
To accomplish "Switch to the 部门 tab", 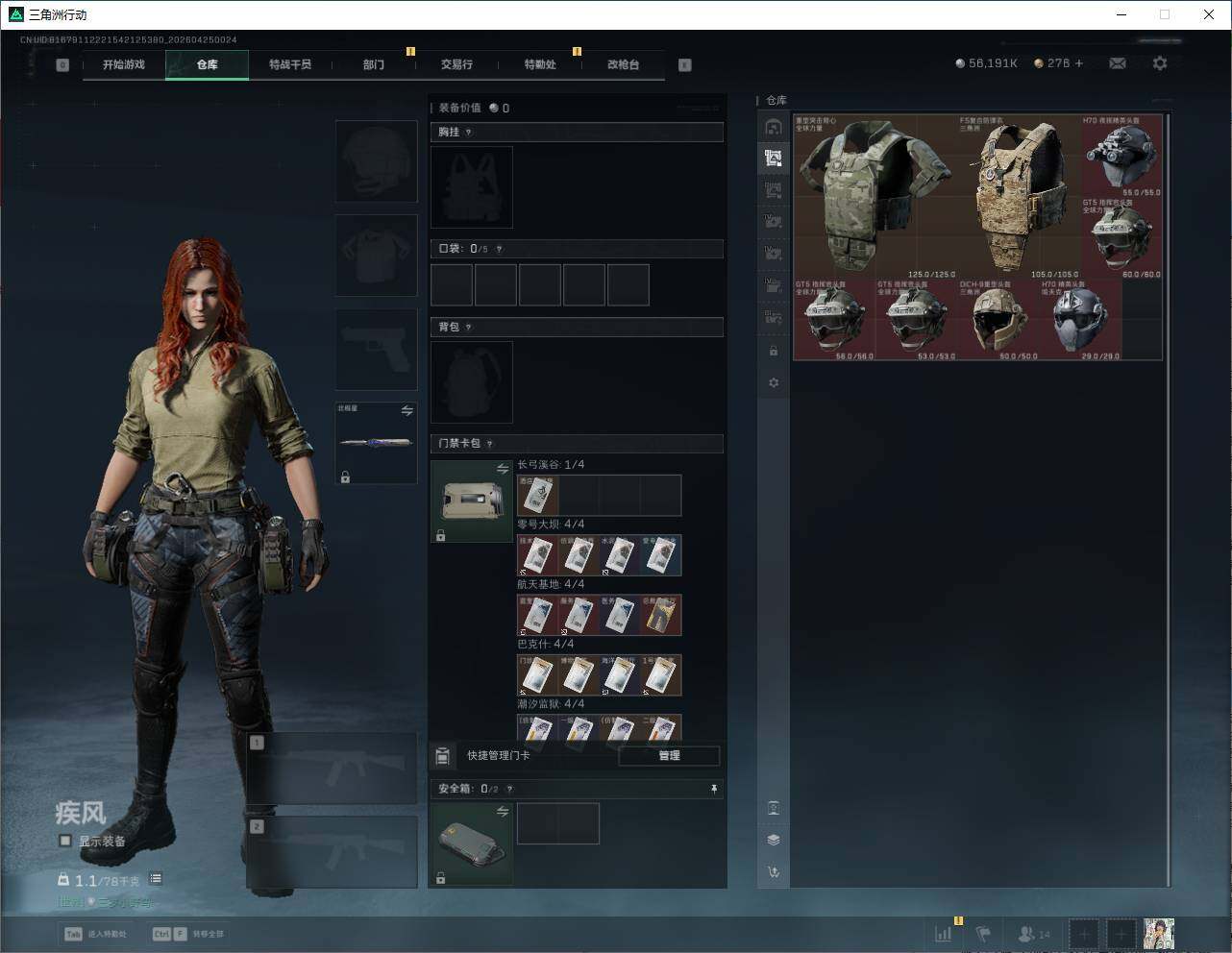I will pos(374,64).
